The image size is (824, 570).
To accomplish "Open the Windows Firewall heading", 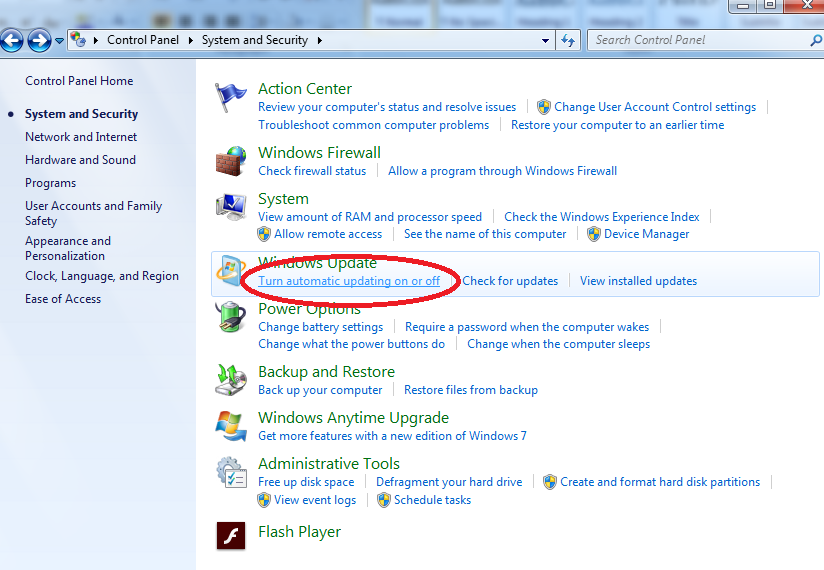I will point(320,153).
